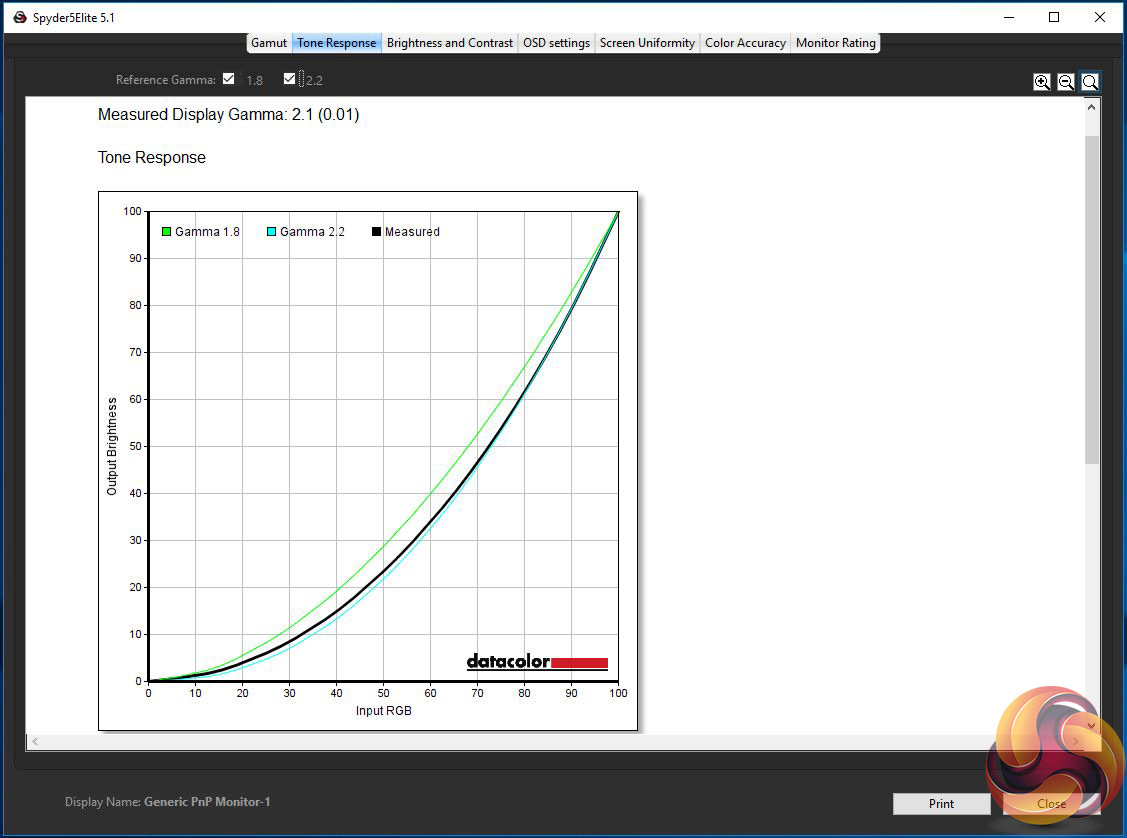Screen dimensions: 1127x838
Task: Switch to the Gamut tab
Action: click(x=269, y=43)
